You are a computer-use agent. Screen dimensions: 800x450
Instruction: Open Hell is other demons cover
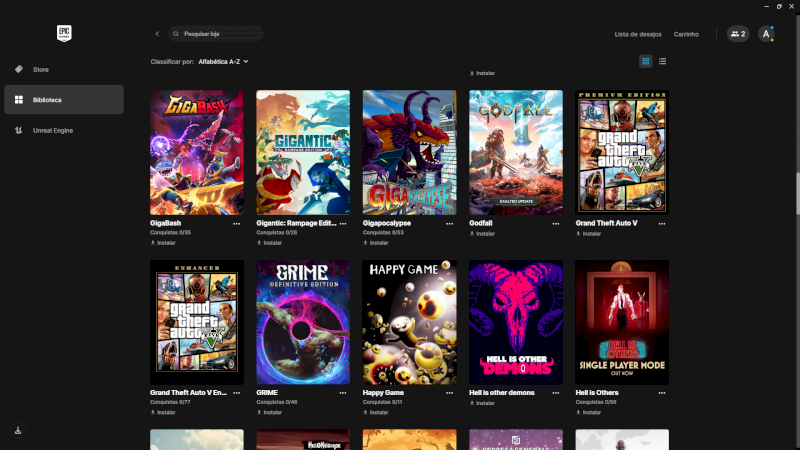[x=516, y=322]
